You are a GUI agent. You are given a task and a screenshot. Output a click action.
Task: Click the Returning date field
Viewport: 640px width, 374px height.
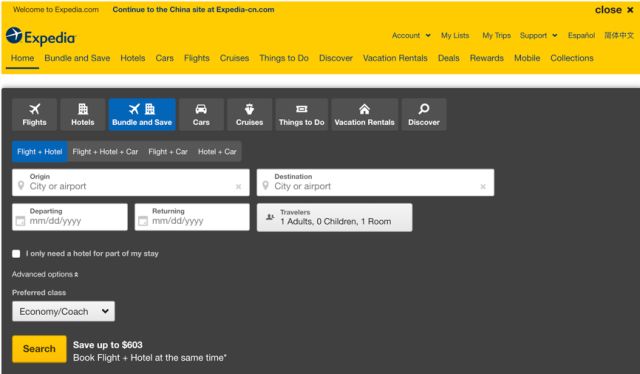[x=192, y=217]
